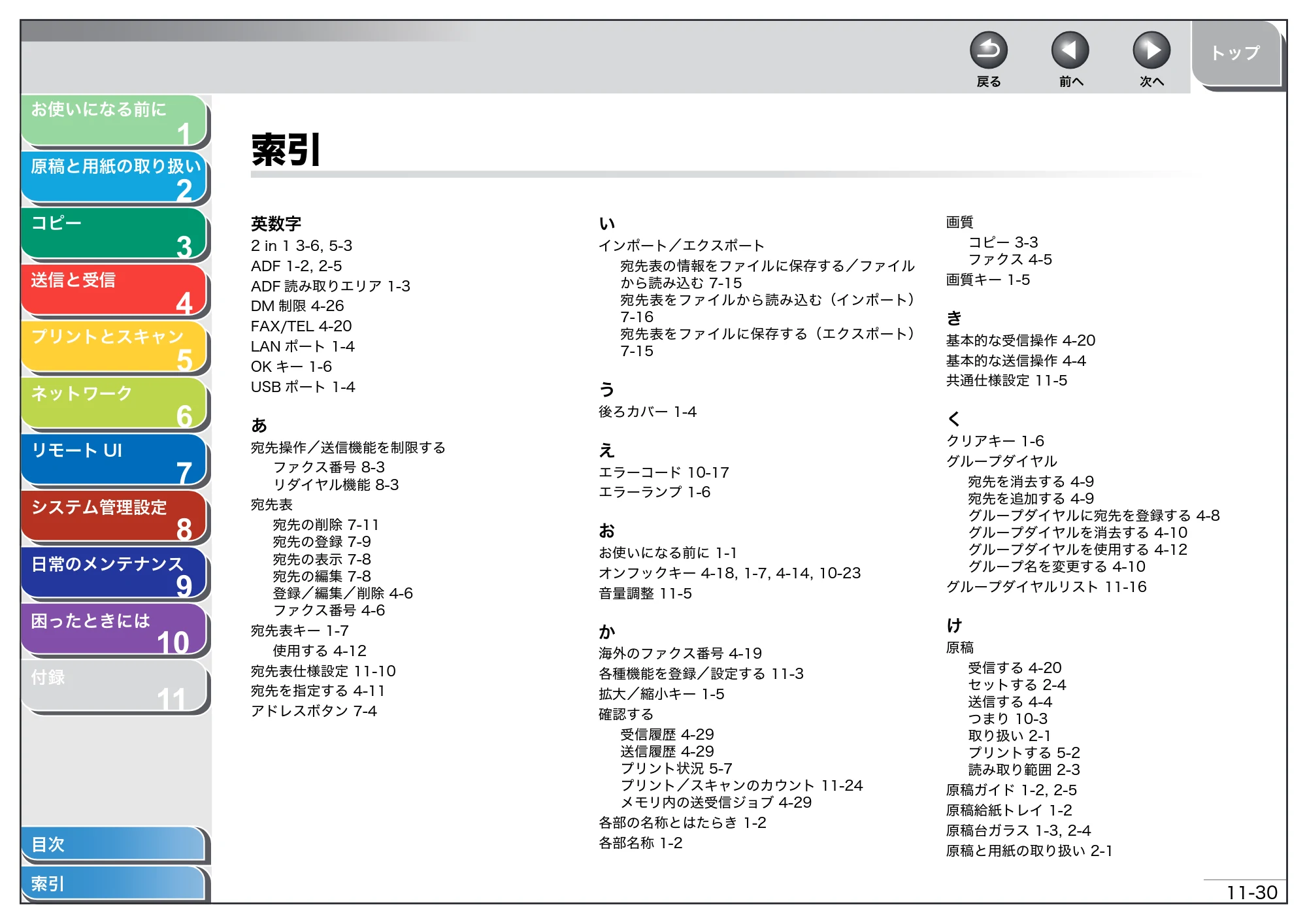
Task: Open chapter 1 お使いになる前に tab
Action: click(x=114, y=121)
